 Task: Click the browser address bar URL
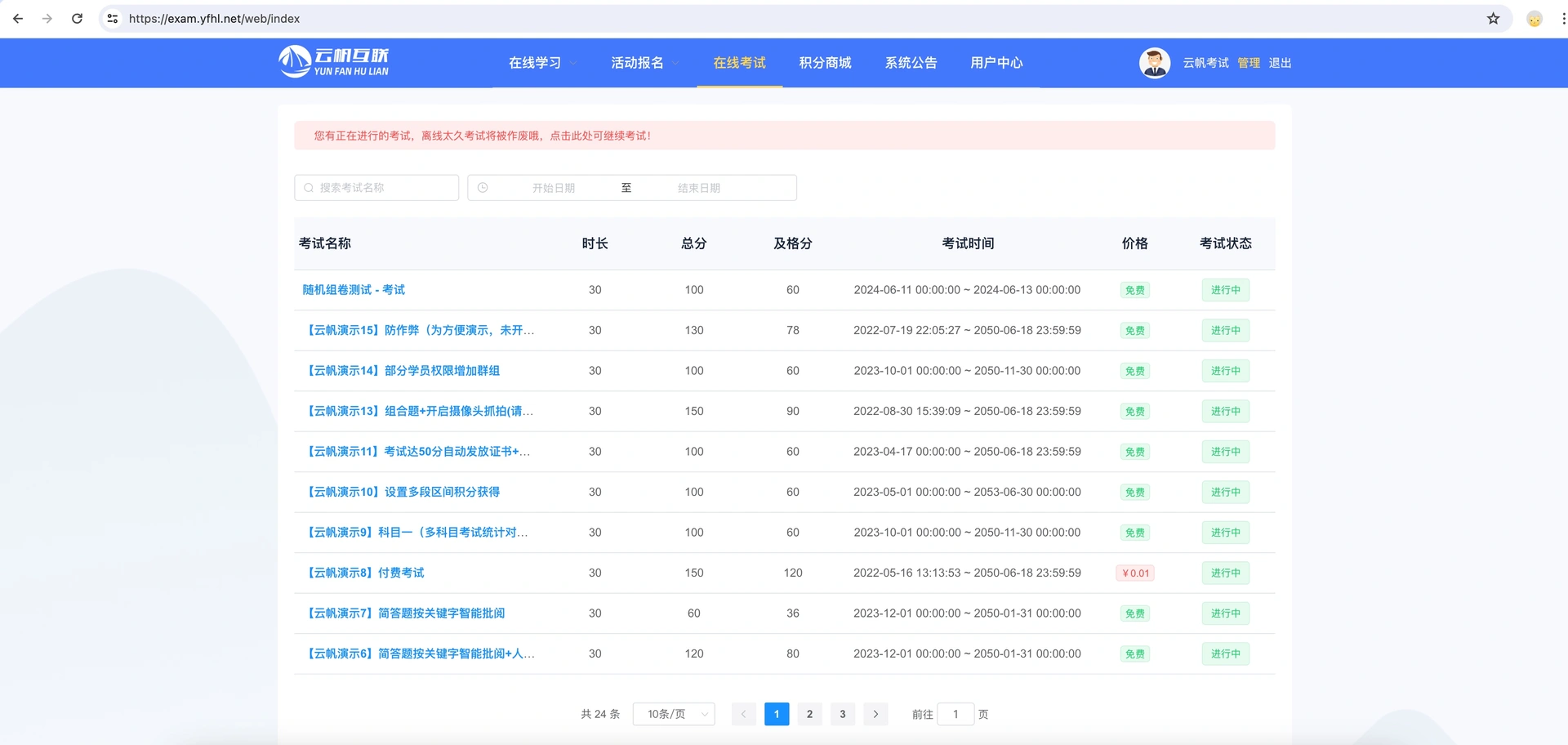[x=214, y=19]
